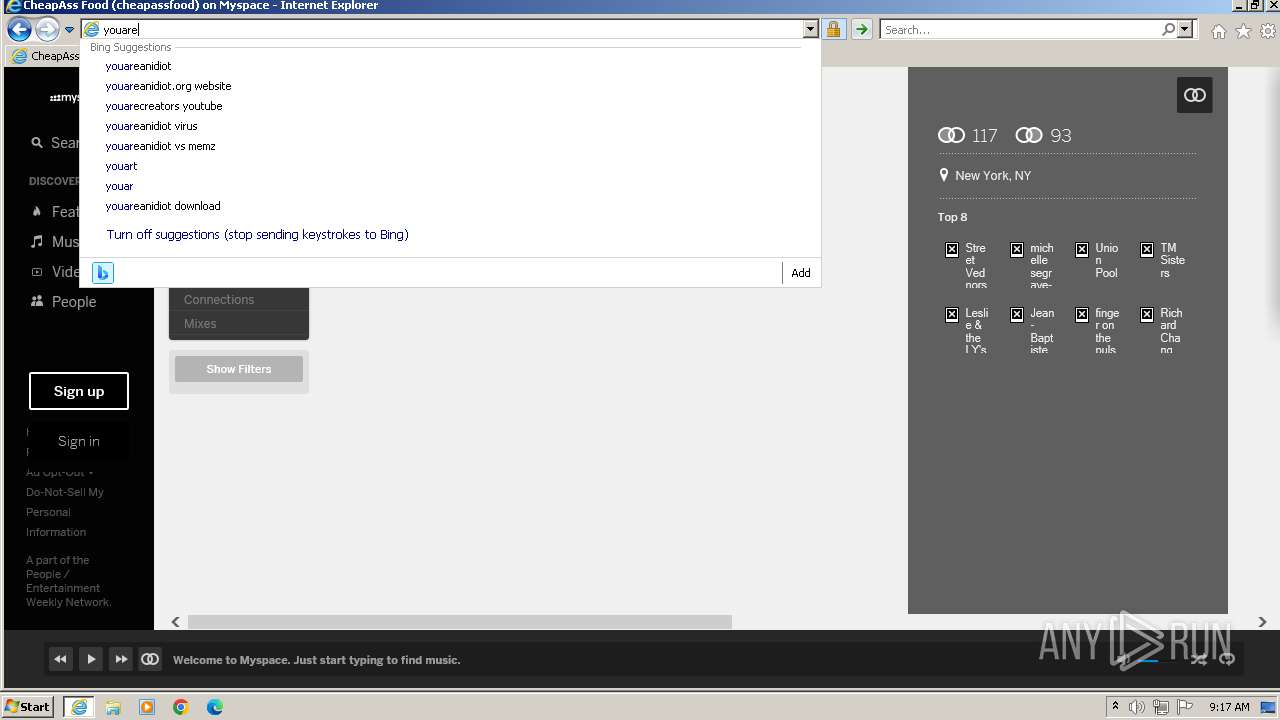Screen dimensions: 1280x720
Task: Toggle repeat in the music player
Action: pyautogui.click(x=1227, y=659)
